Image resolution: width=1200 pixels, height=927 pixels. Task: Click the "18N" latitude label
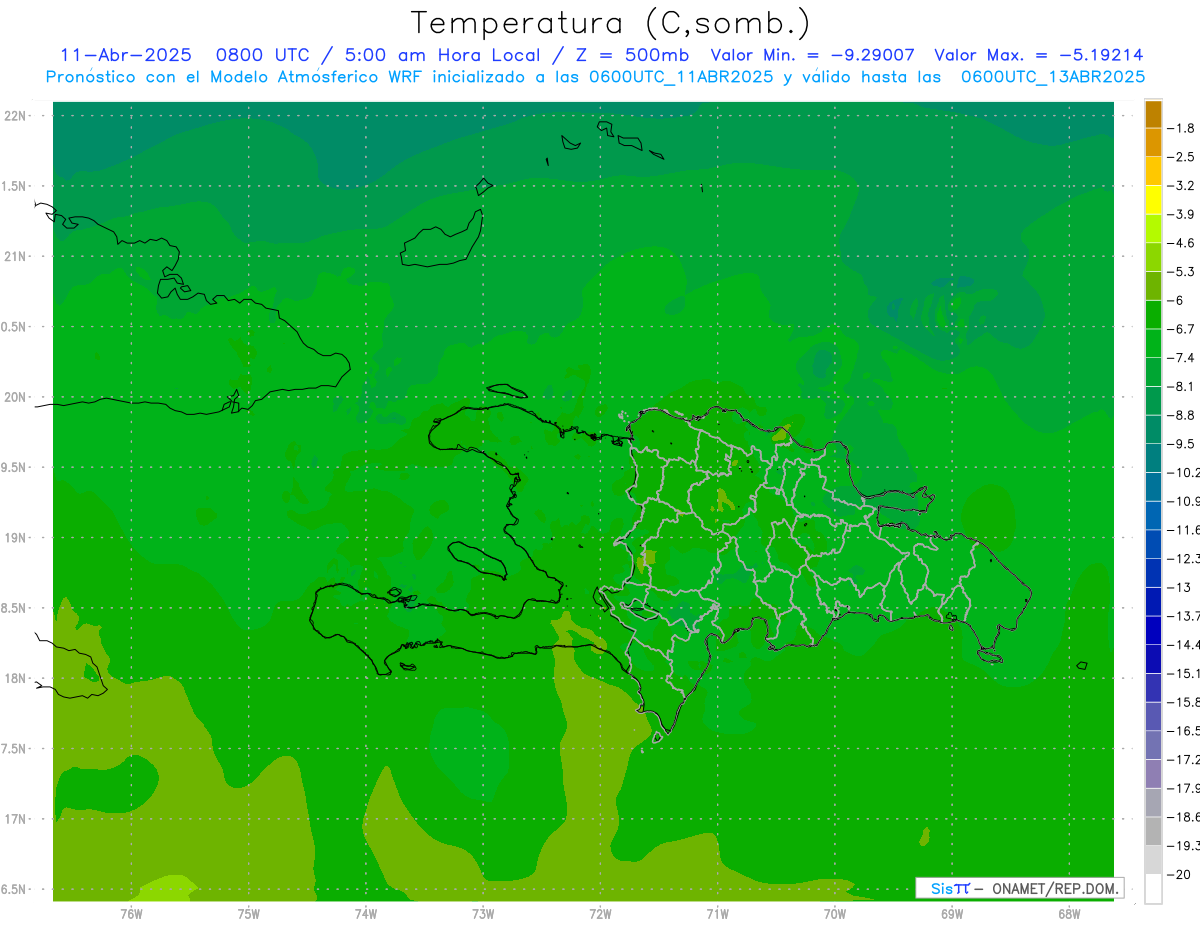tap(15, 679)
